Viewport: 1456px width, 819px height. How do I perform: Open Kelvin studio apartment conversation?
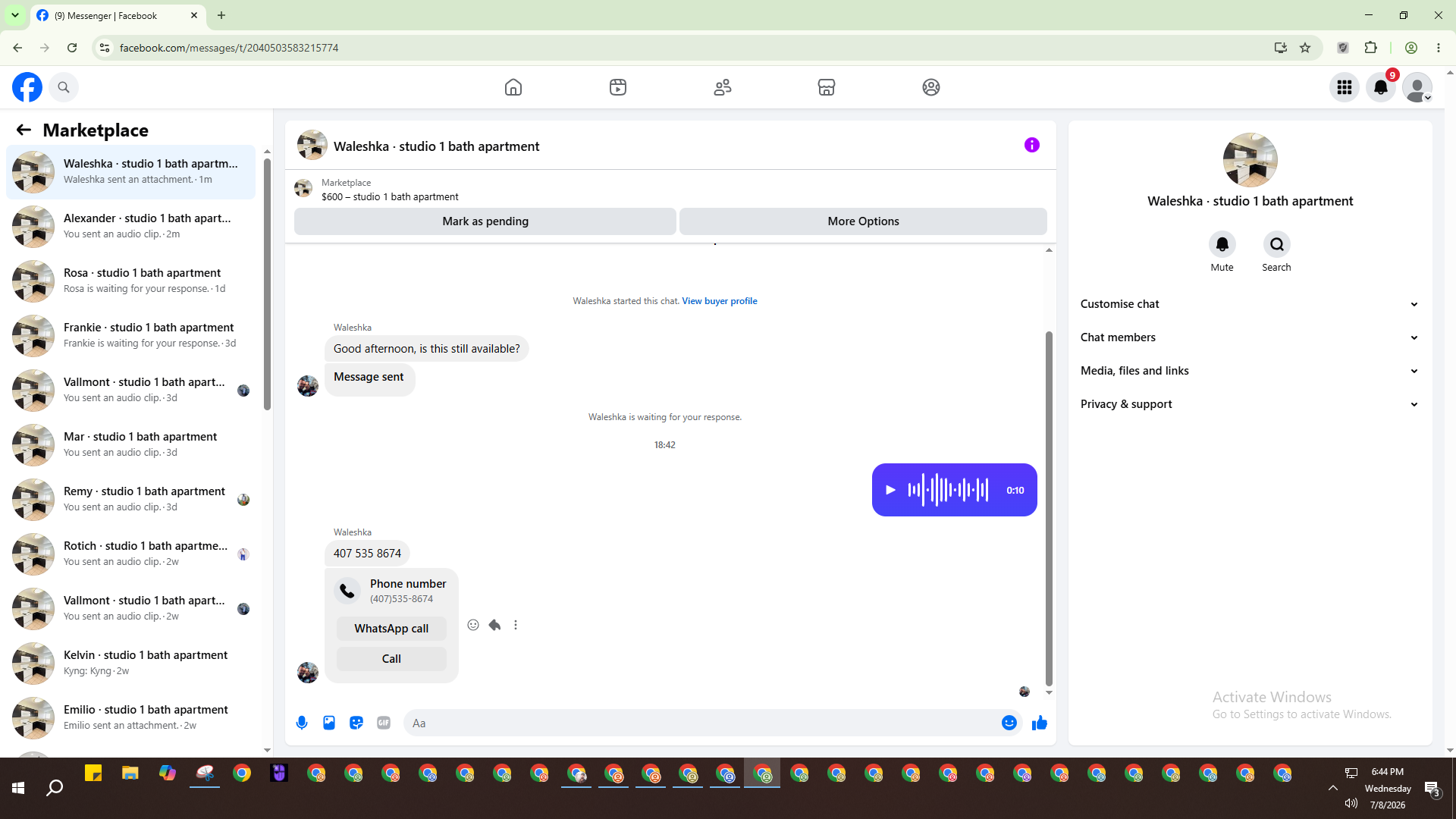pos(130,664)
